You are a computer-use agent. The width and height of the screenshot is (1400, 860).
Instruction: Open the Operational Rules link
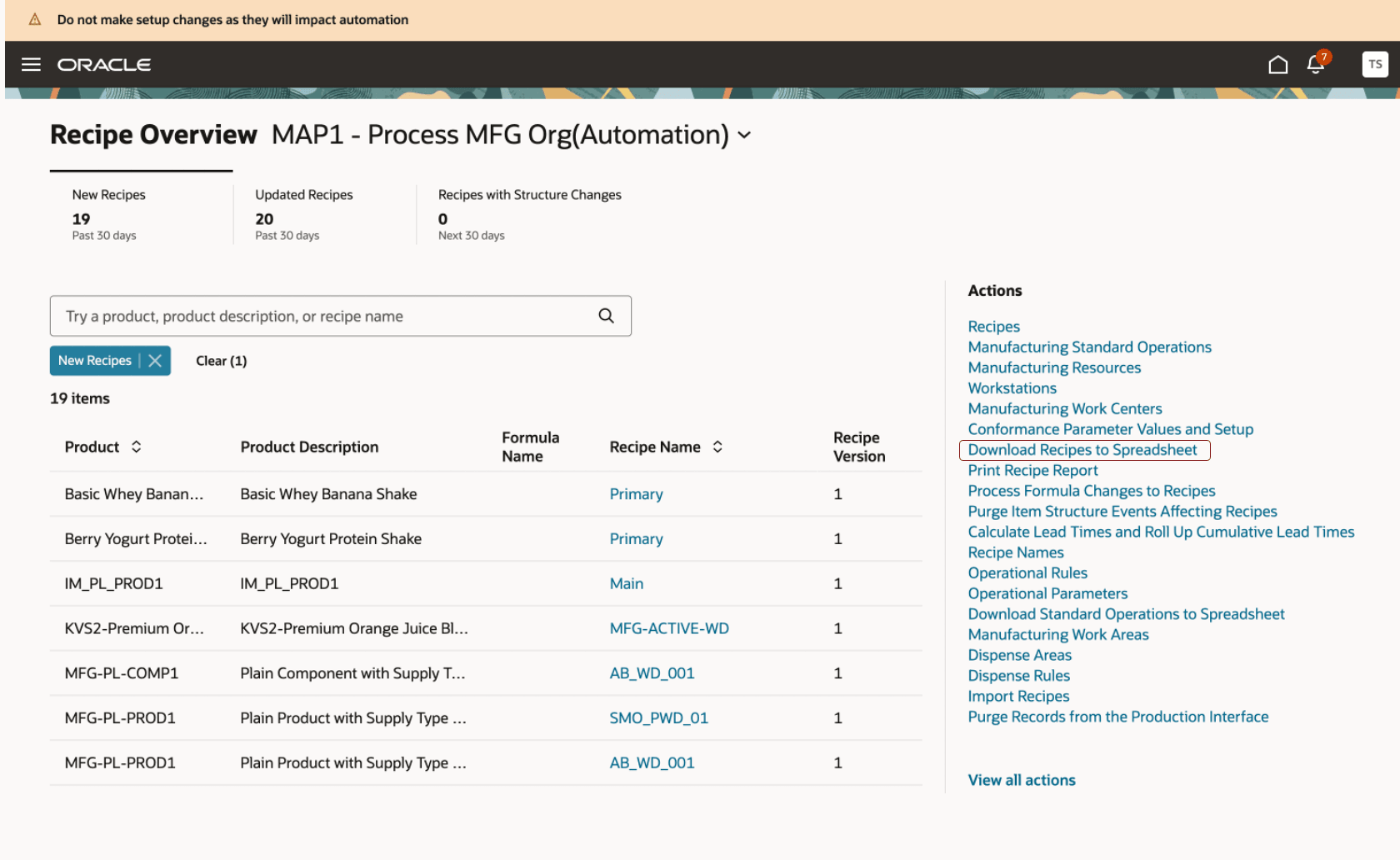click(1027, 573)
